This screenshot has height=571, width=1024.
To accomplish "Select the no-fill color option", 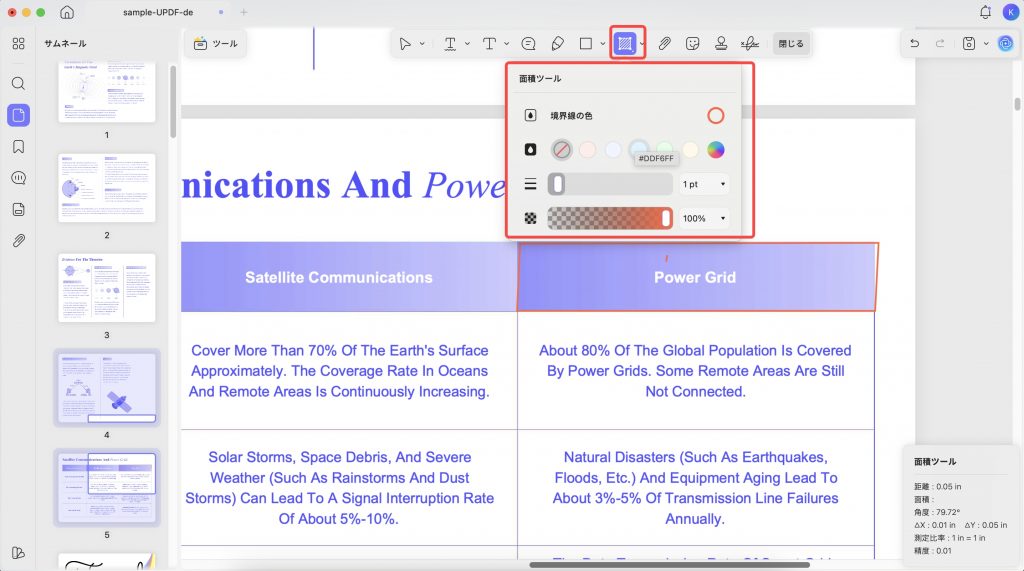I will [x=561, y=150].
